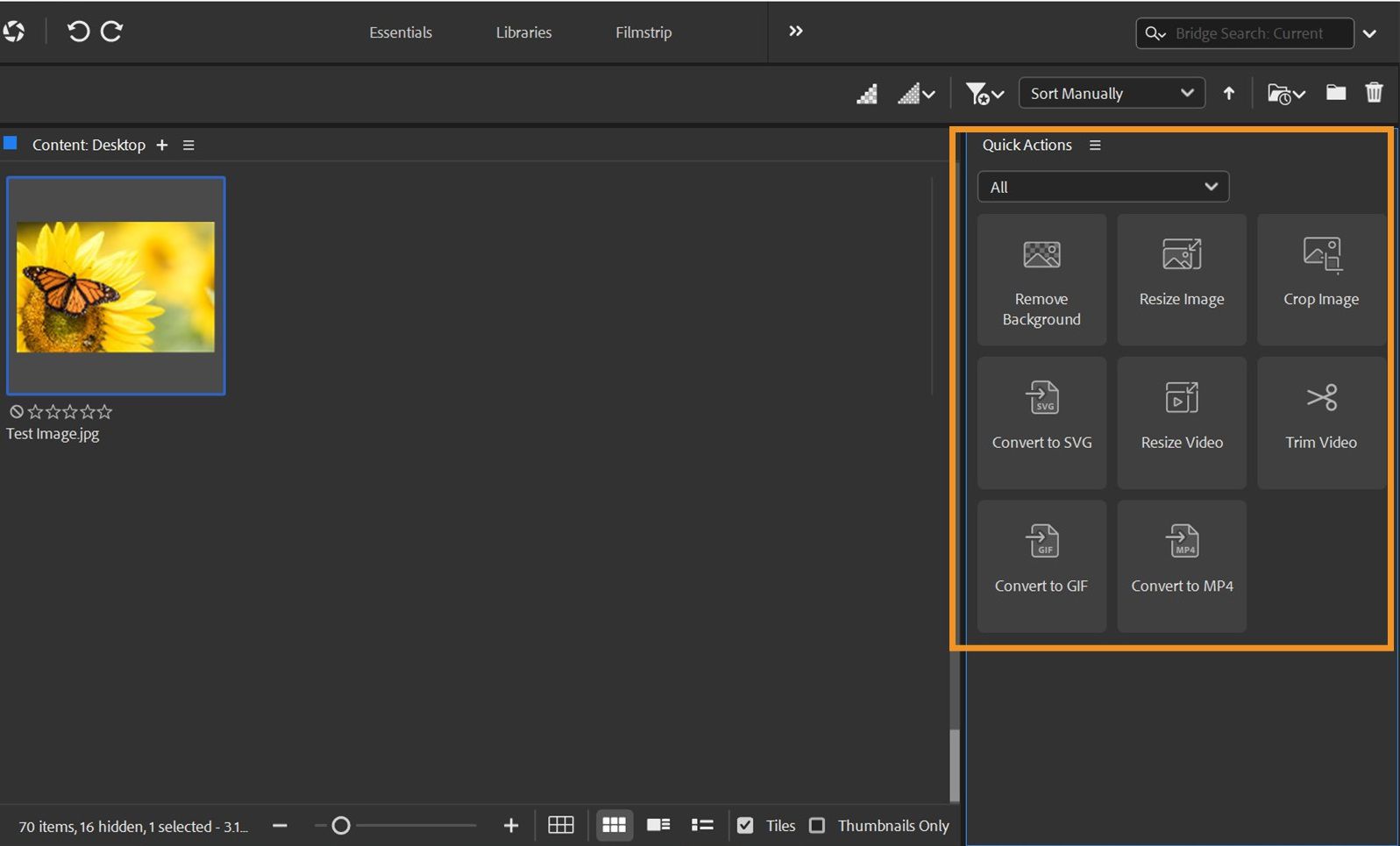1400x846 pixels.
Task: Toggle ascending sort order arrow
Action: point(1229,93)
